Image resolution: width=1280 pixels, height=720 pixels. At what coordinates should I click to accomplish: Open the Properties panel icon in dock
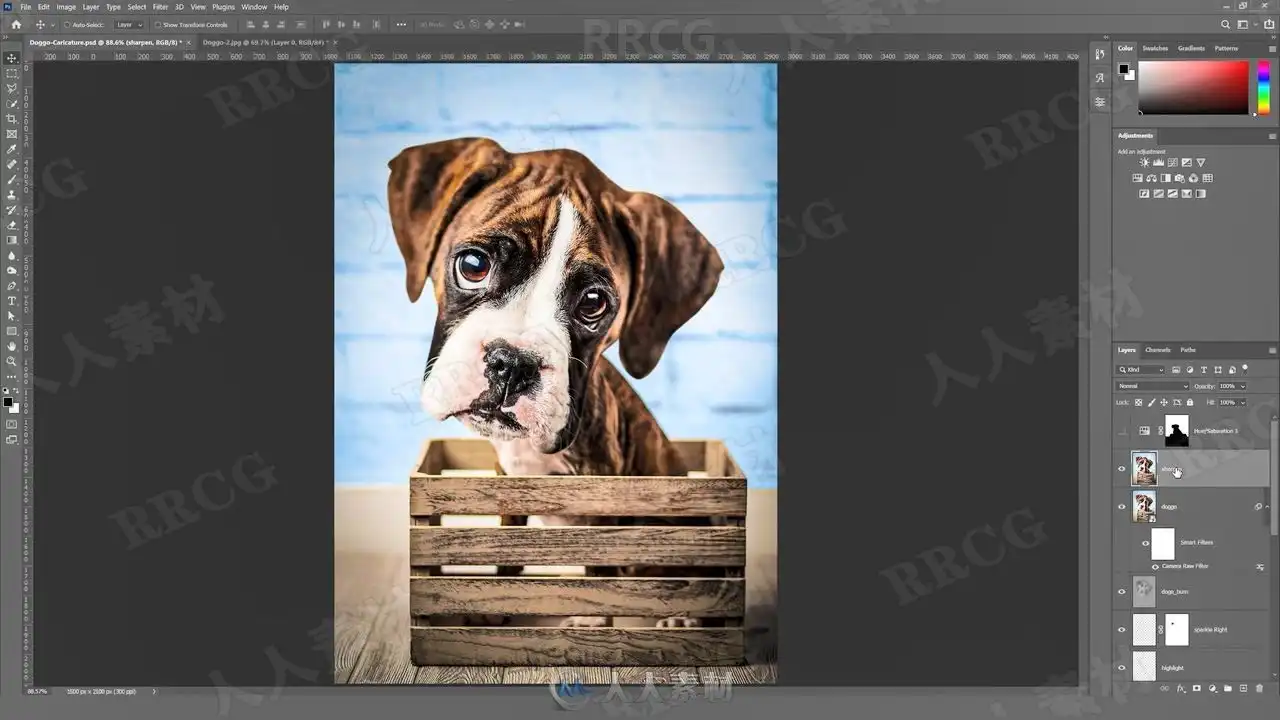click(1100, 102)
